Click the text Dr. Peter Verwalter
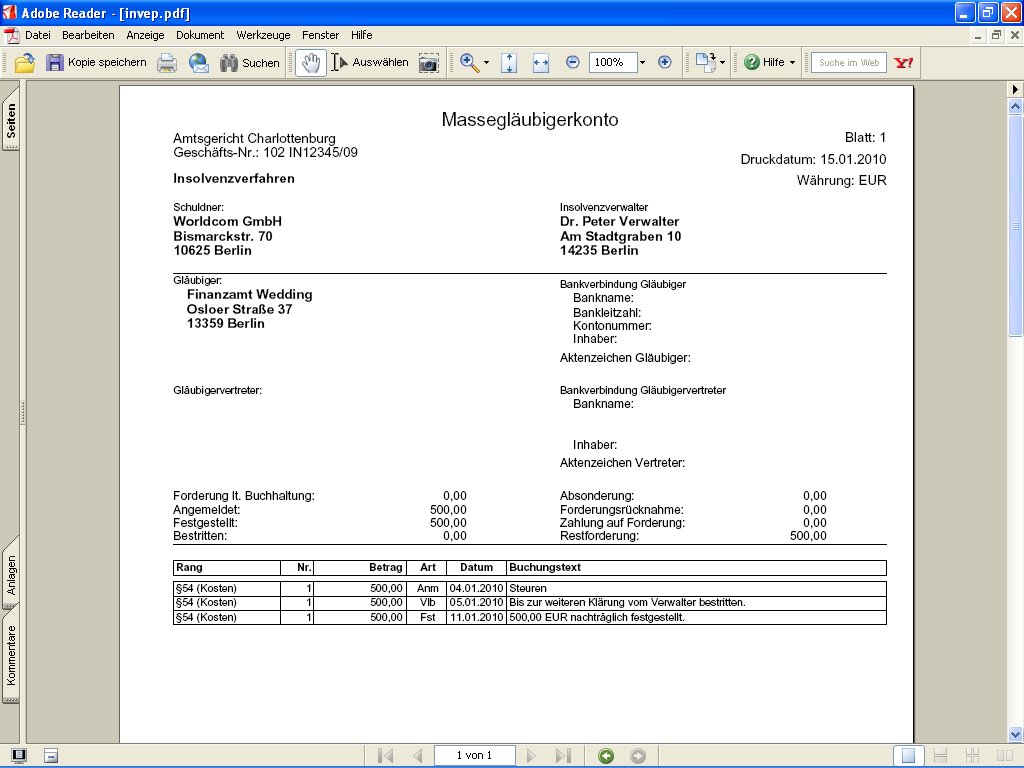1024x768 pixels. click(x=619, y=221)
